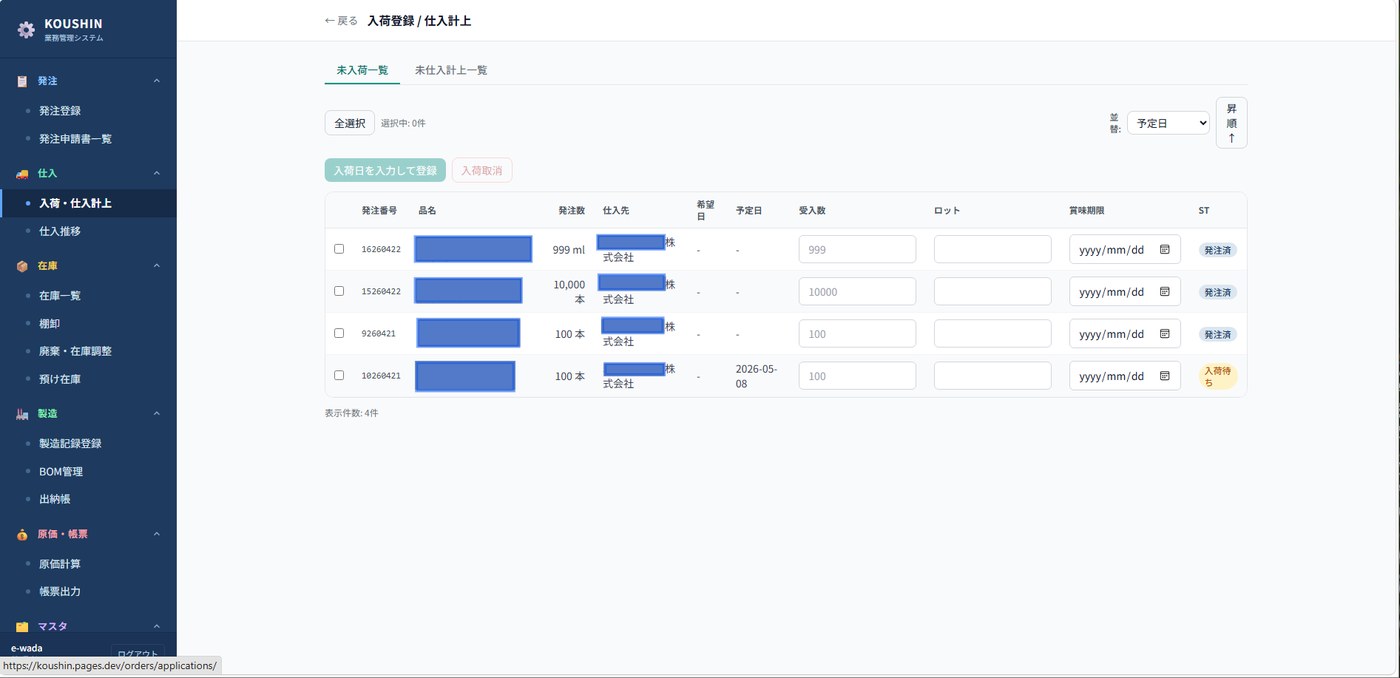The width and height of the screenshot is (1400, 678).
Task: Click the 受入数 field for order 10260421
Action: [x=857, y=375]
